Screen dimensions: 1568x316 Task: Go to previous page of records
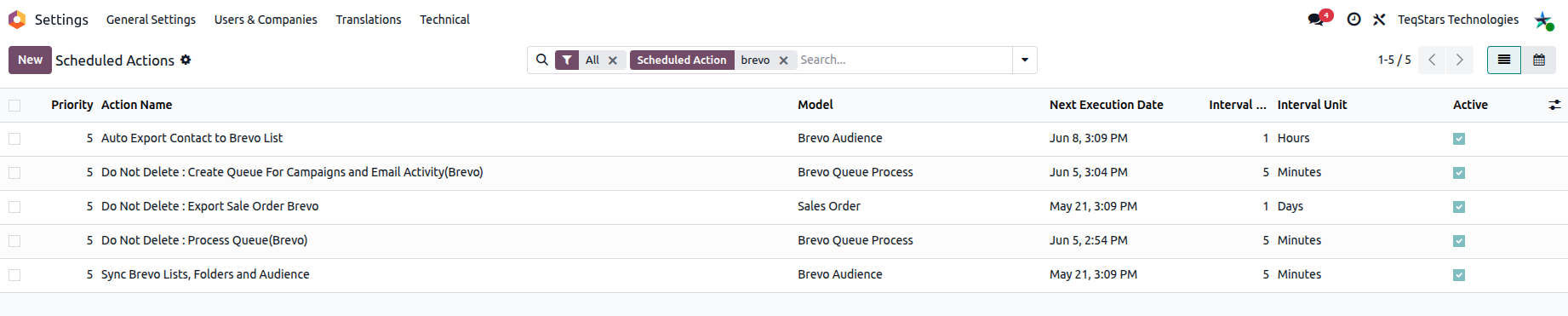click(x=1432, y=60)
